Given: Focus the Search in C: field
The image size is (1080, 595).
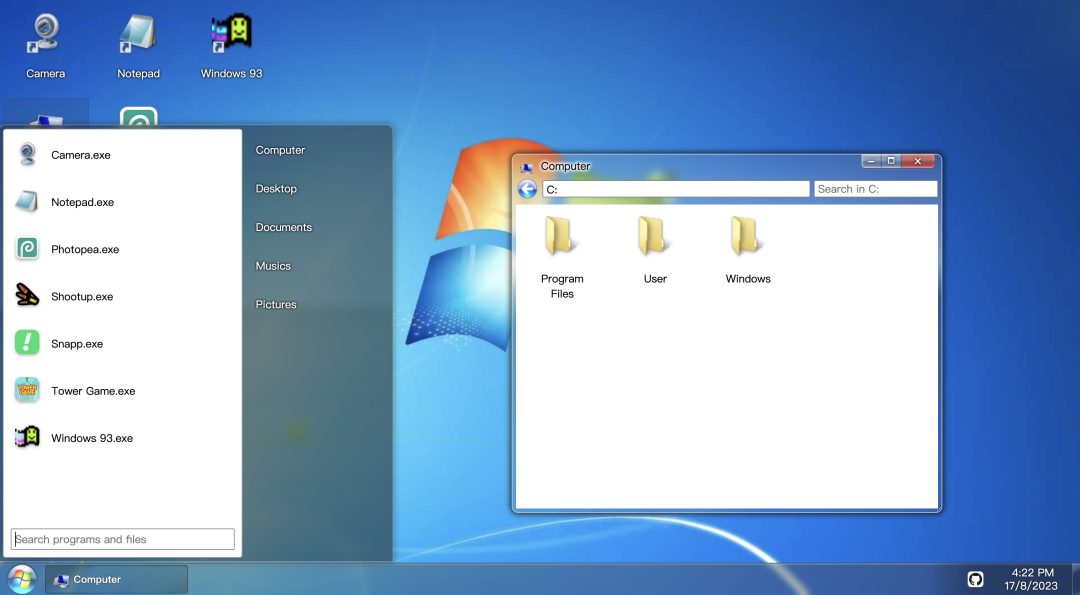Looking at the screenshot, I should point(875,189).
